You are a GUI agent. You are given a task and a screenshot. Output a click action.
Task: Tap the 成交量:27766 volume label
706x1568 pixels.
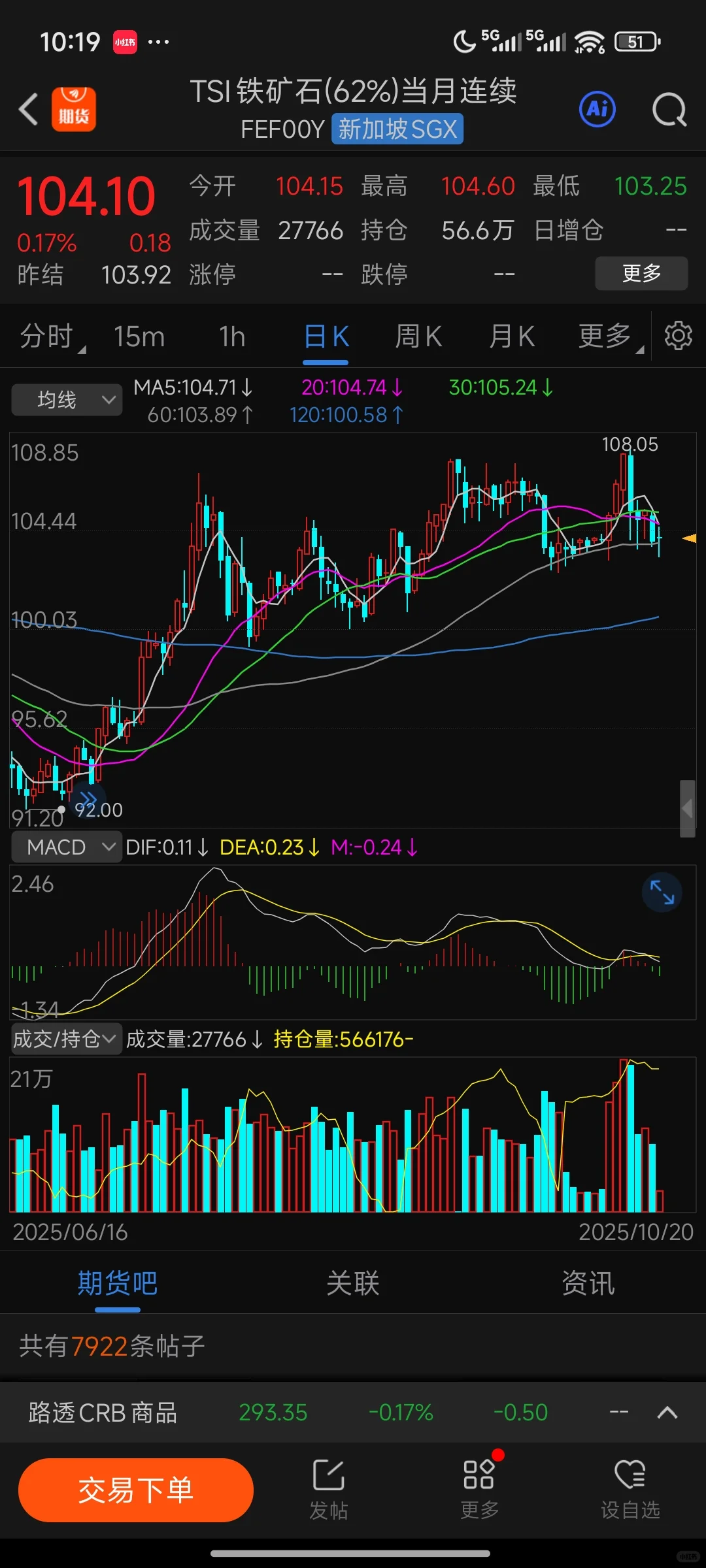click(x=194, y=1039)
